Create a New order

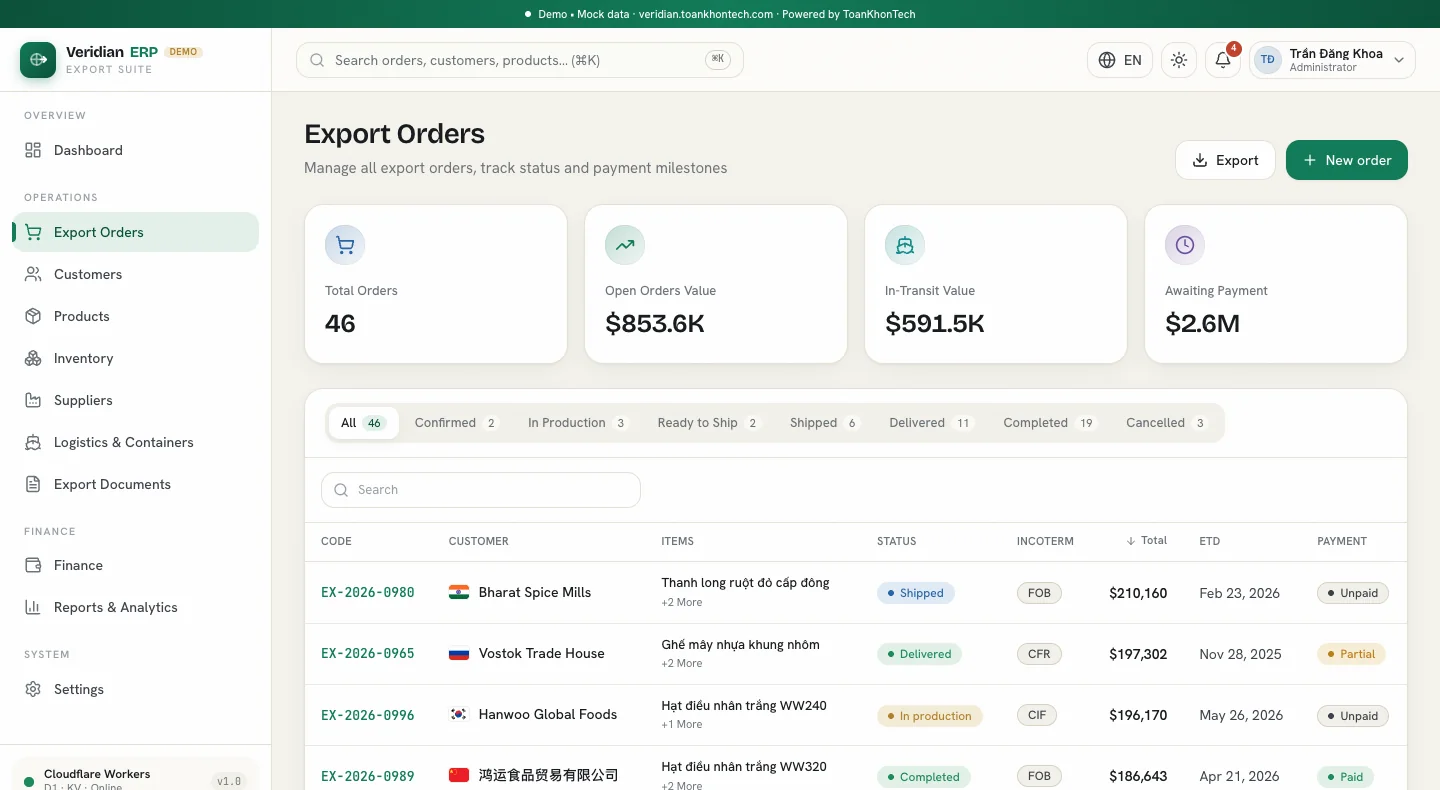pos(1347,160)
